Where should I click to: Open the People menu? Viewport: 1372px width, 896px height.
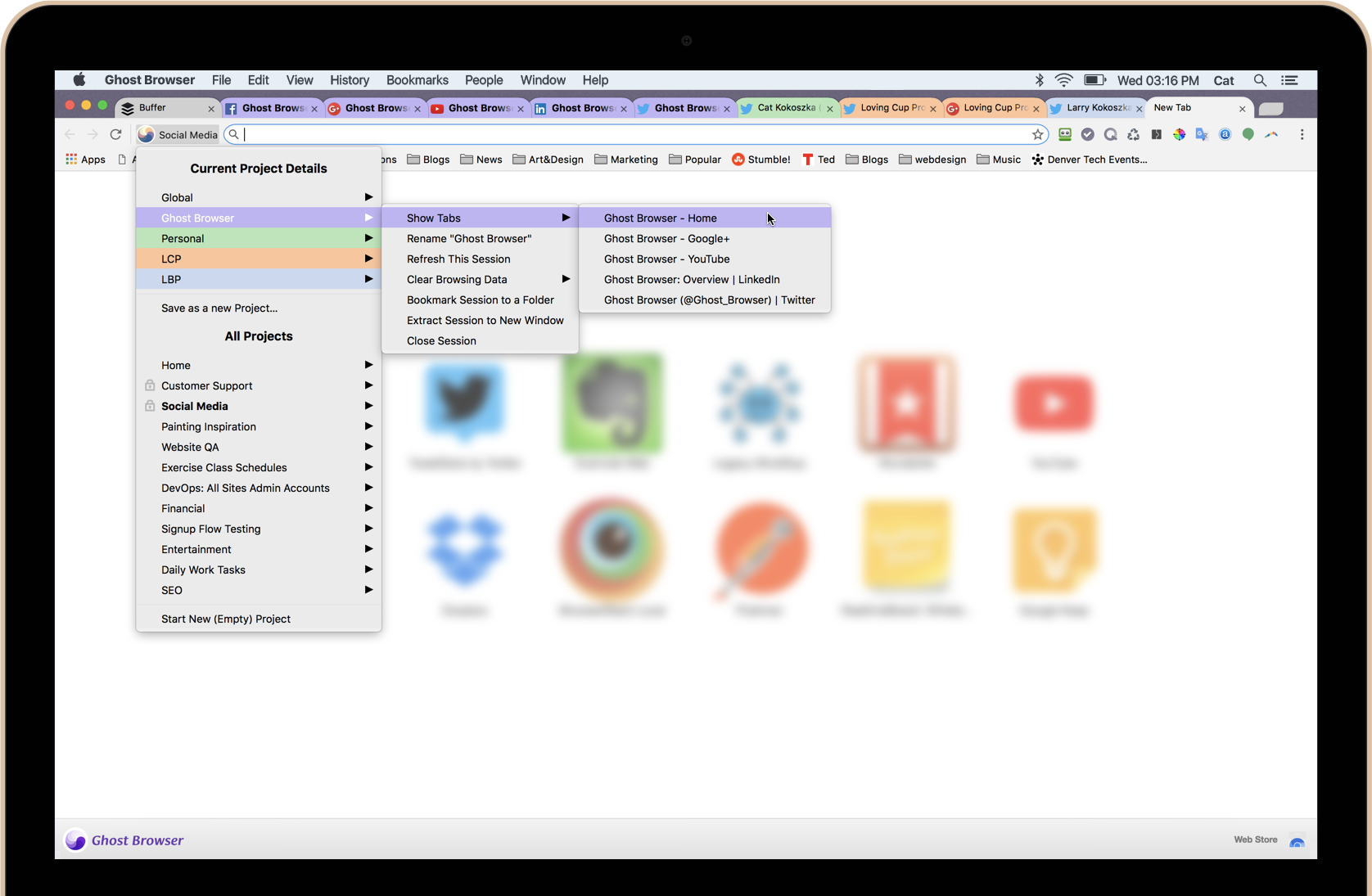484,80
